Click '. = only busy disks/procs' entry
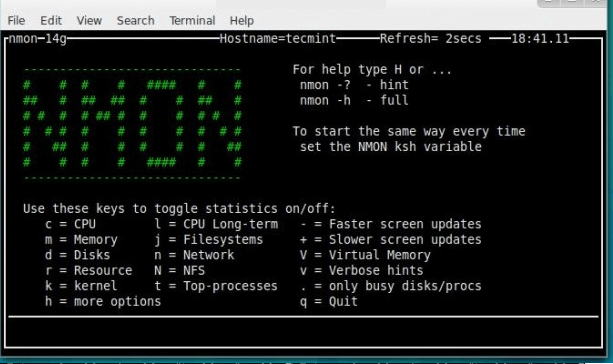This screenshot has height=364, width=613. click(391, 286)
